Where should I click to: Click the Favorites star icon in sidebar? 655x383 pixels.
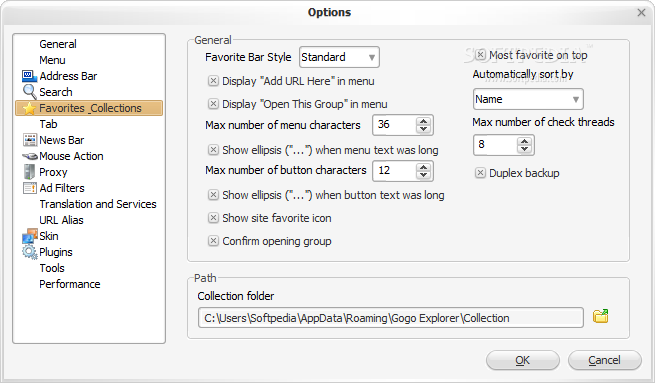click(29, 108)
